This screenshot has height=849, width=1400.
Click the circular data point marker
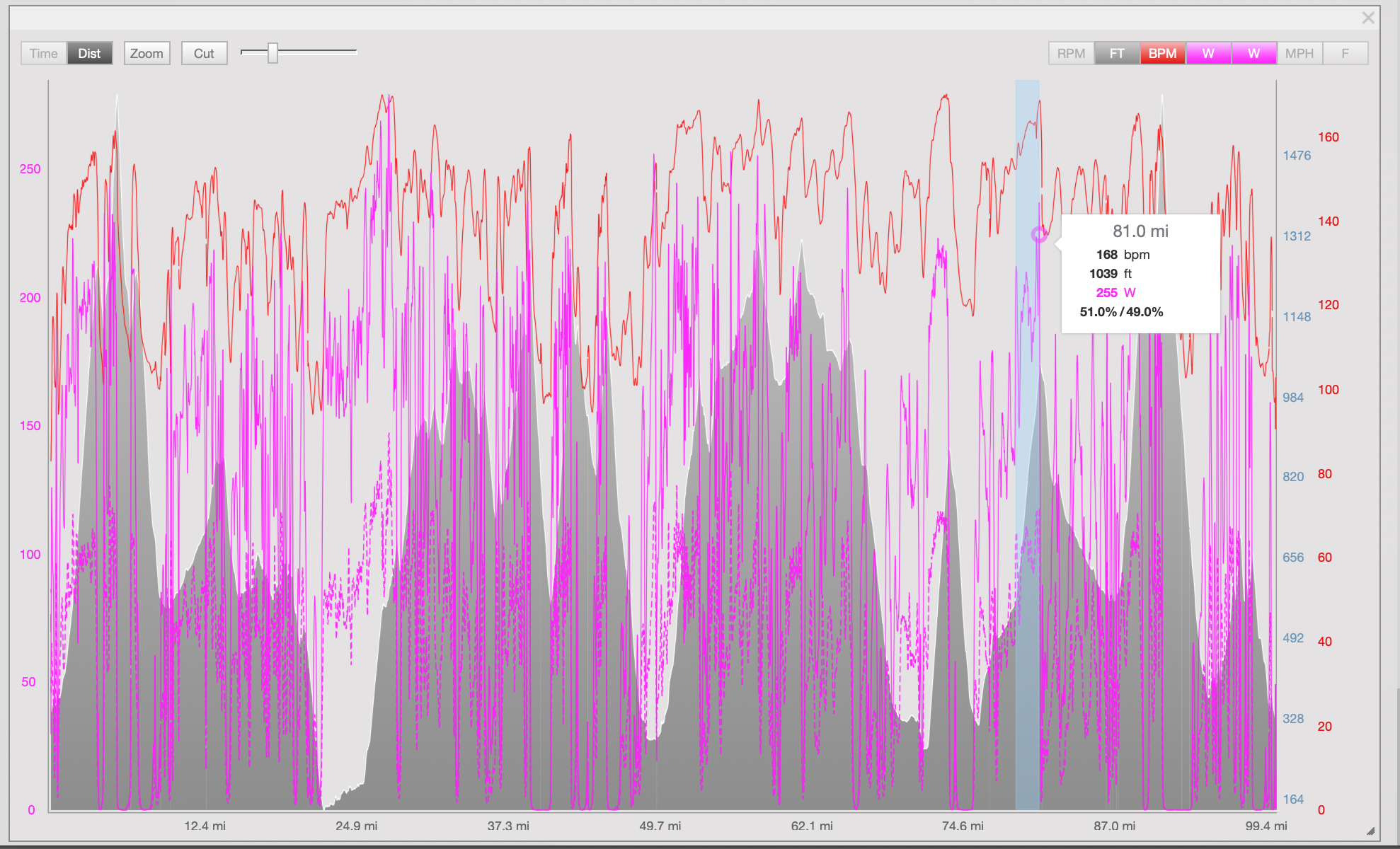(x=1038, y=234)
